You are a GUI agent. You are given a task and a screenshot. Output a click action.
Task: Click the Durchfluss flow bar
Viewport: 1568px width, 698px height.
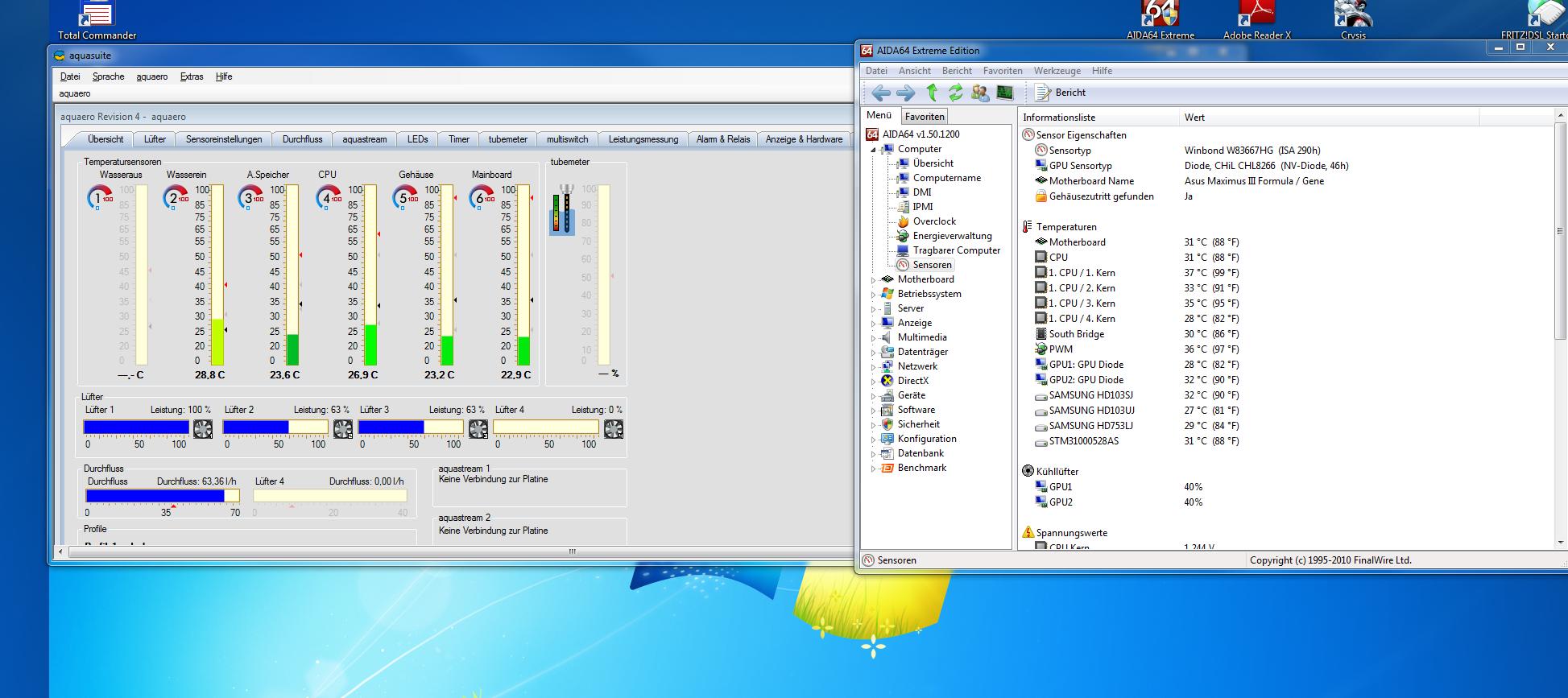tap(162, 496)
